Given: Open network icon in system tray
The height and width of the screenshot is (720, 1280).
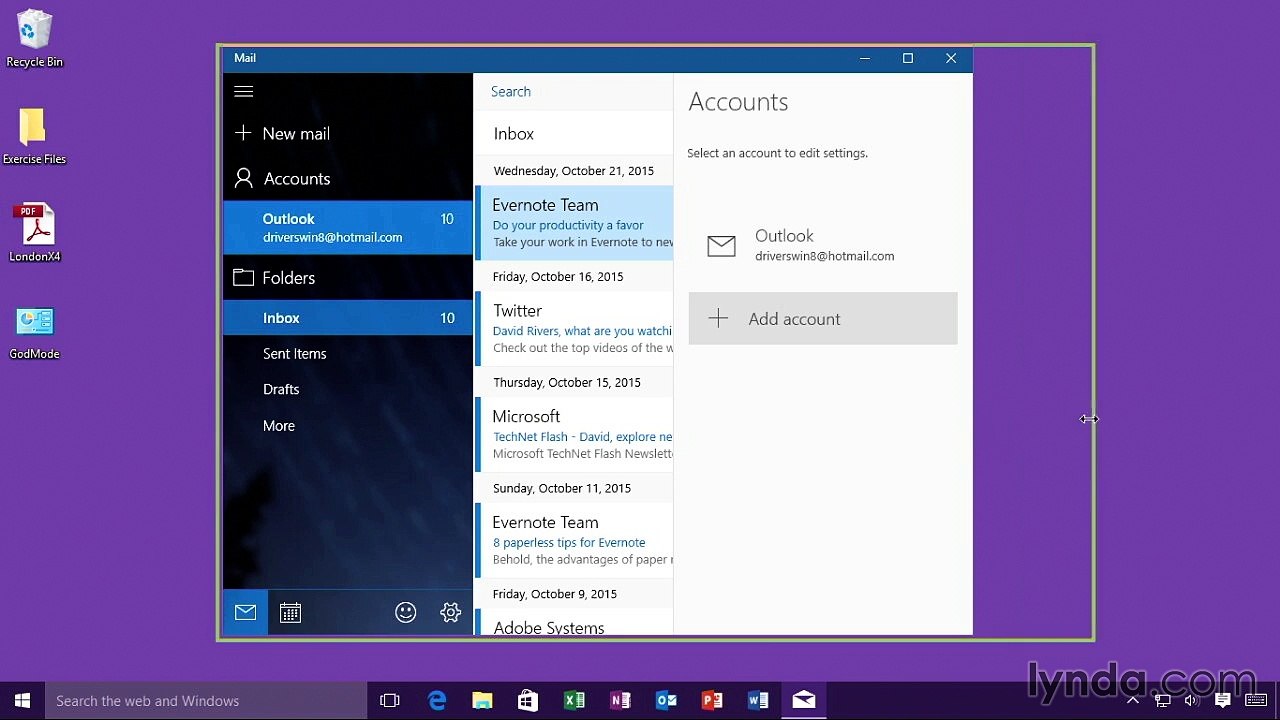Looking at the screenshot, I should point(1162,701).
